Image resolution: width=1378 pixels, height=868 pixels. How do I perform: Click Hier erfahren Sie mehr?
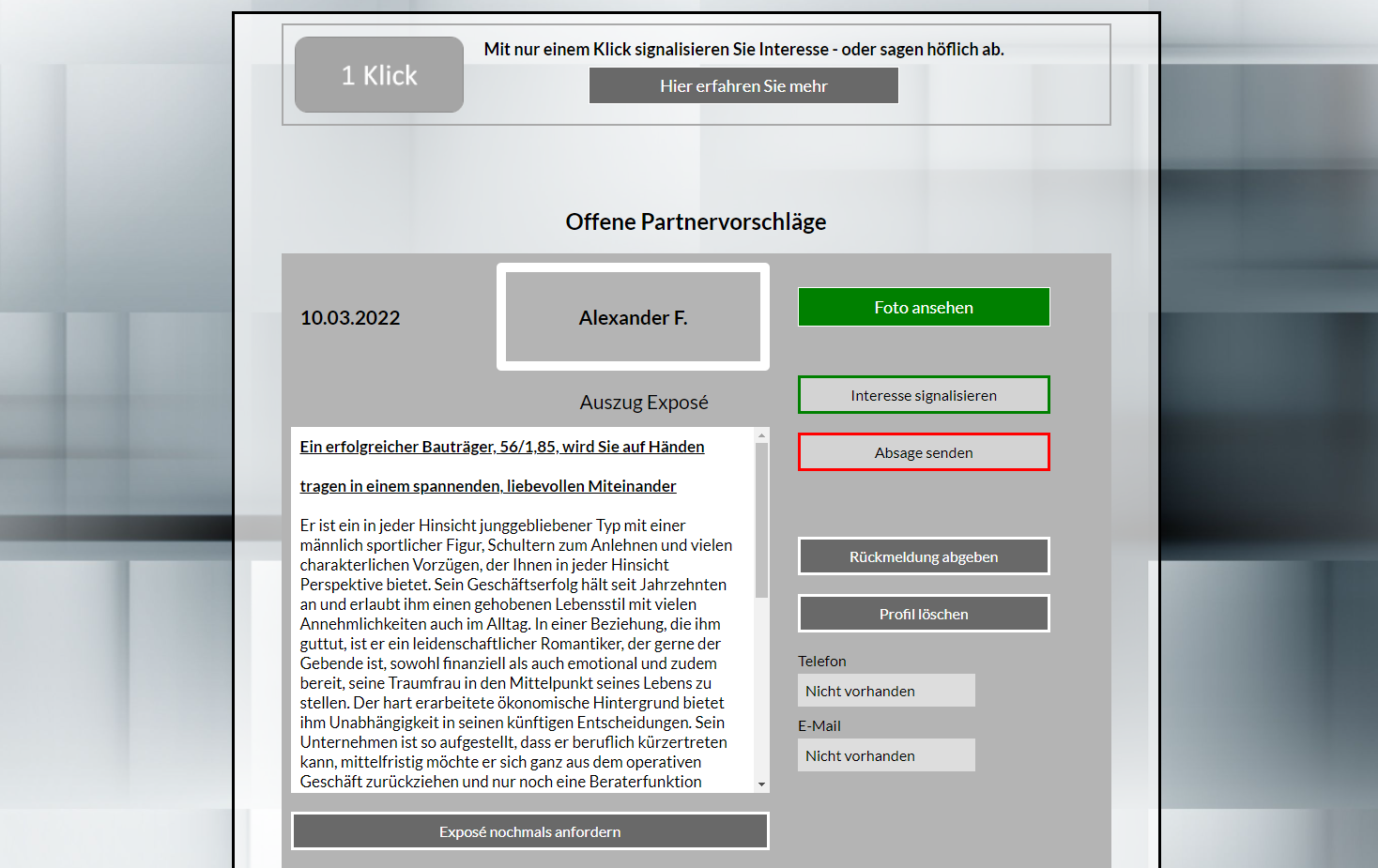[x=743, y=85]
